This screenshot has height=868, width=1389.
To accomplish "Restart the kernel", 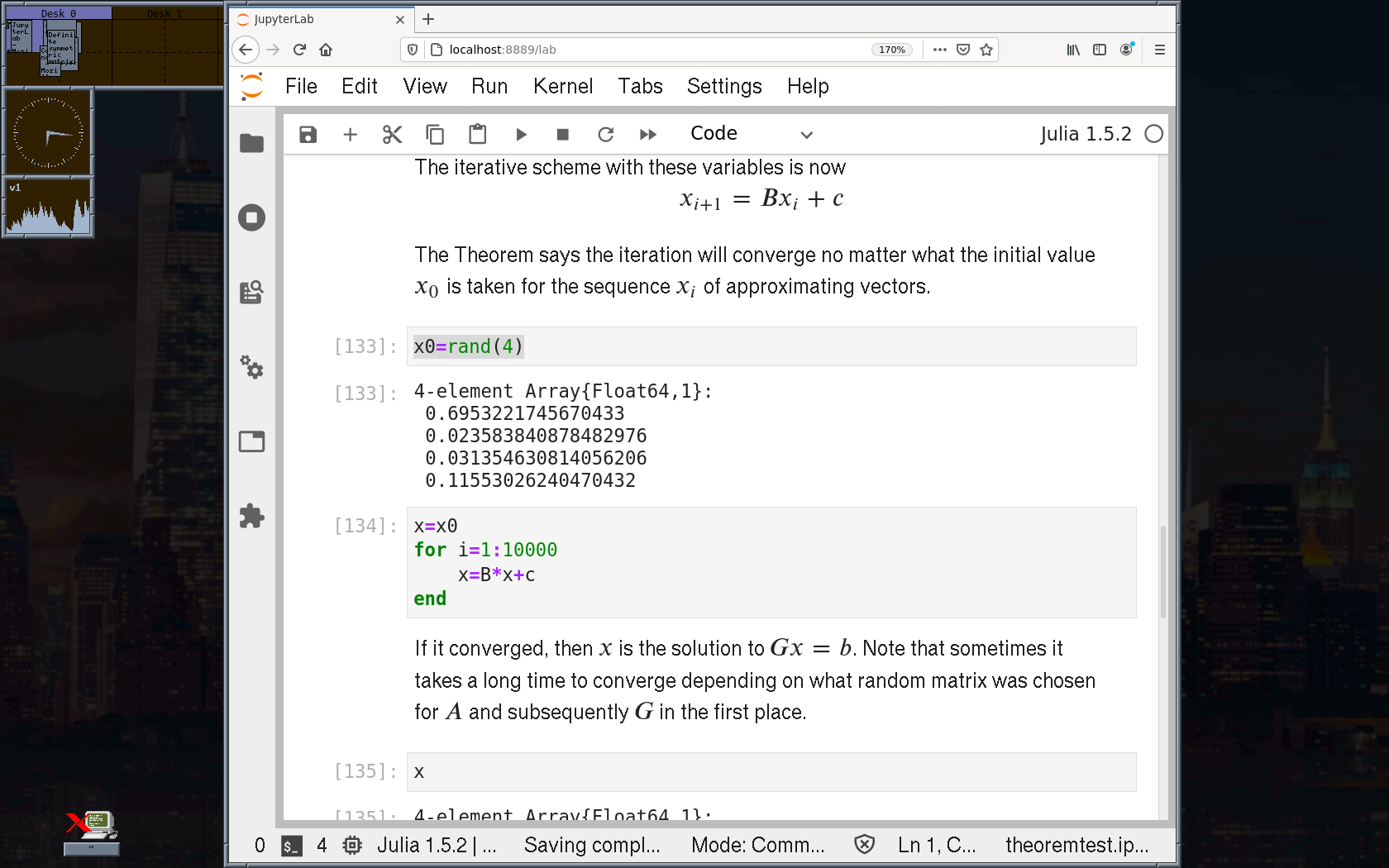I will point(605,135).
